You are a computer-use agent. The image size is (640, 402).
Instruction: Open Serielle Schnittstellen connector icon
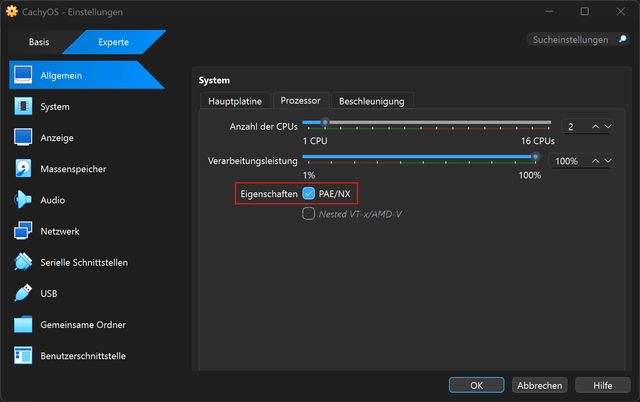coord(23,262)
